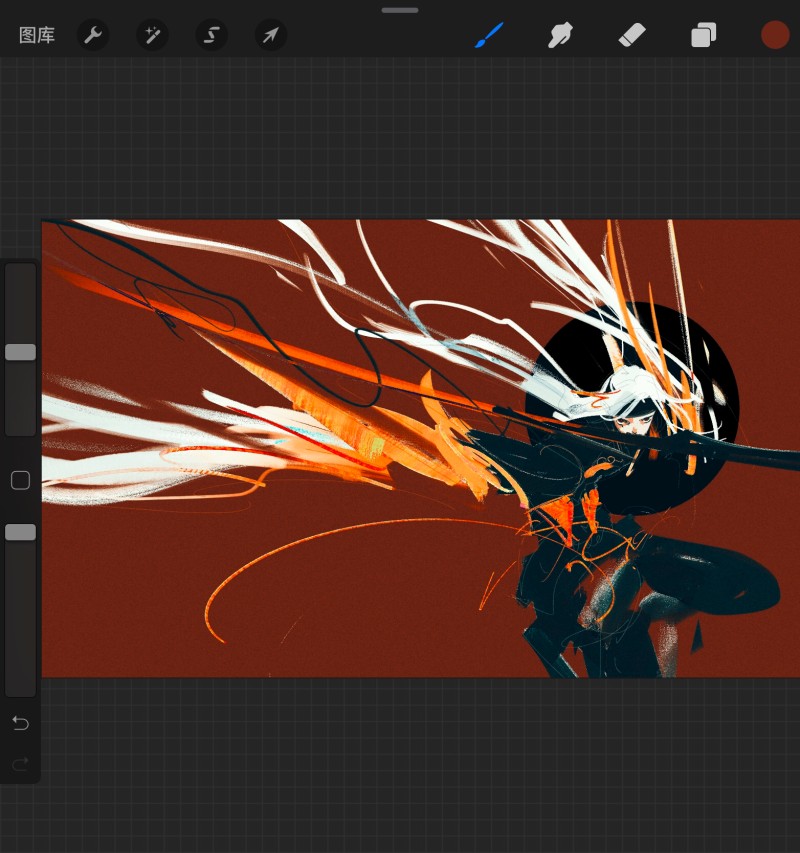Click the brush size slider handle
This screenshot has height=853, width=800.
(x=20, y=352)
